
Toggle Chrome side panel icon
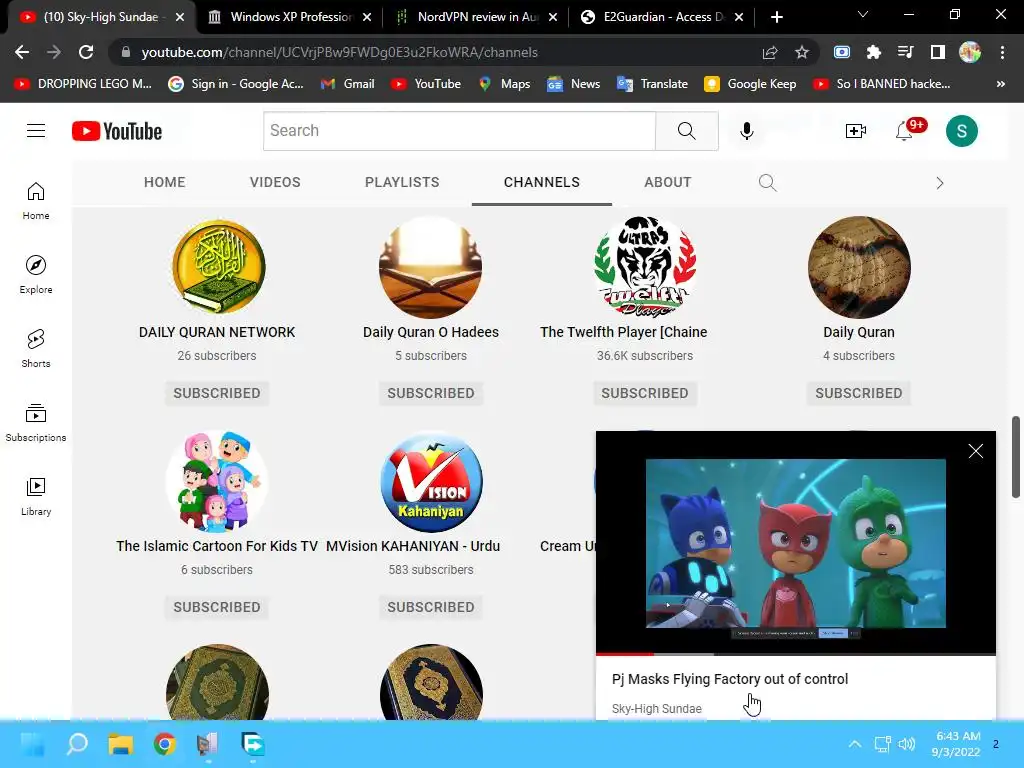click(x=938, y=52)
